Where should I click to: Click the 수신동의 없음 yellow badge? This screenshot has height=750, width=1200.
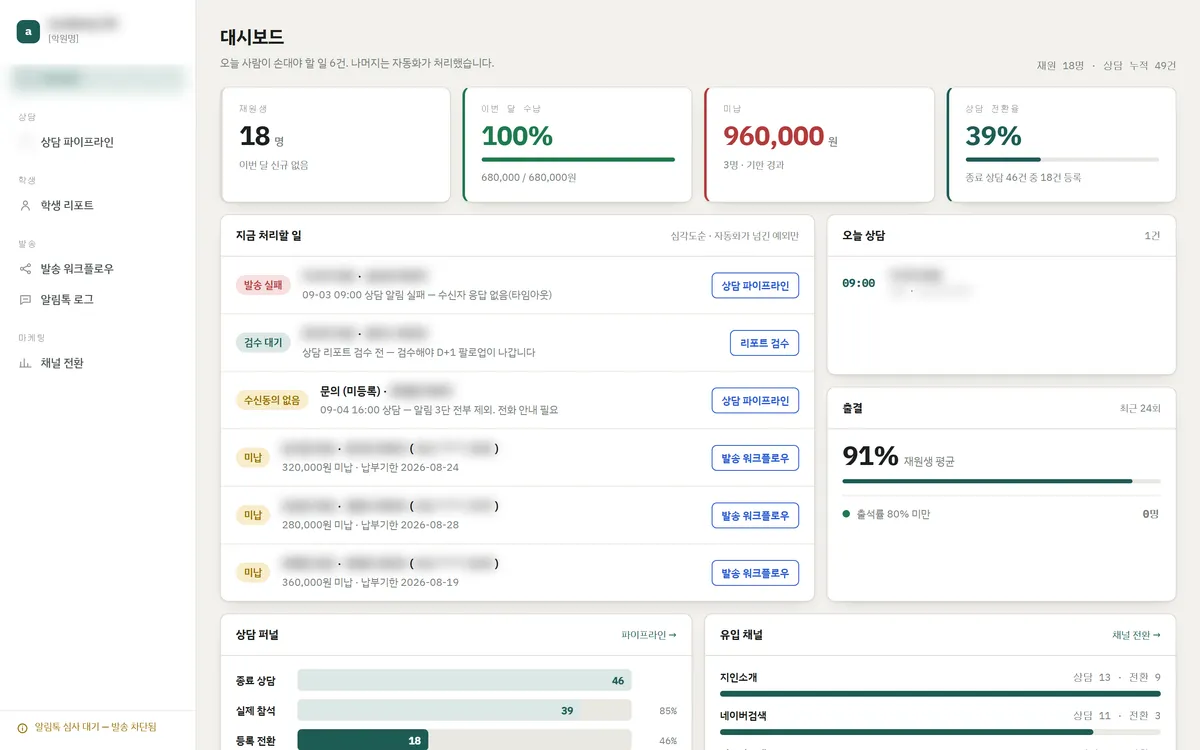(x=272, y=400)
